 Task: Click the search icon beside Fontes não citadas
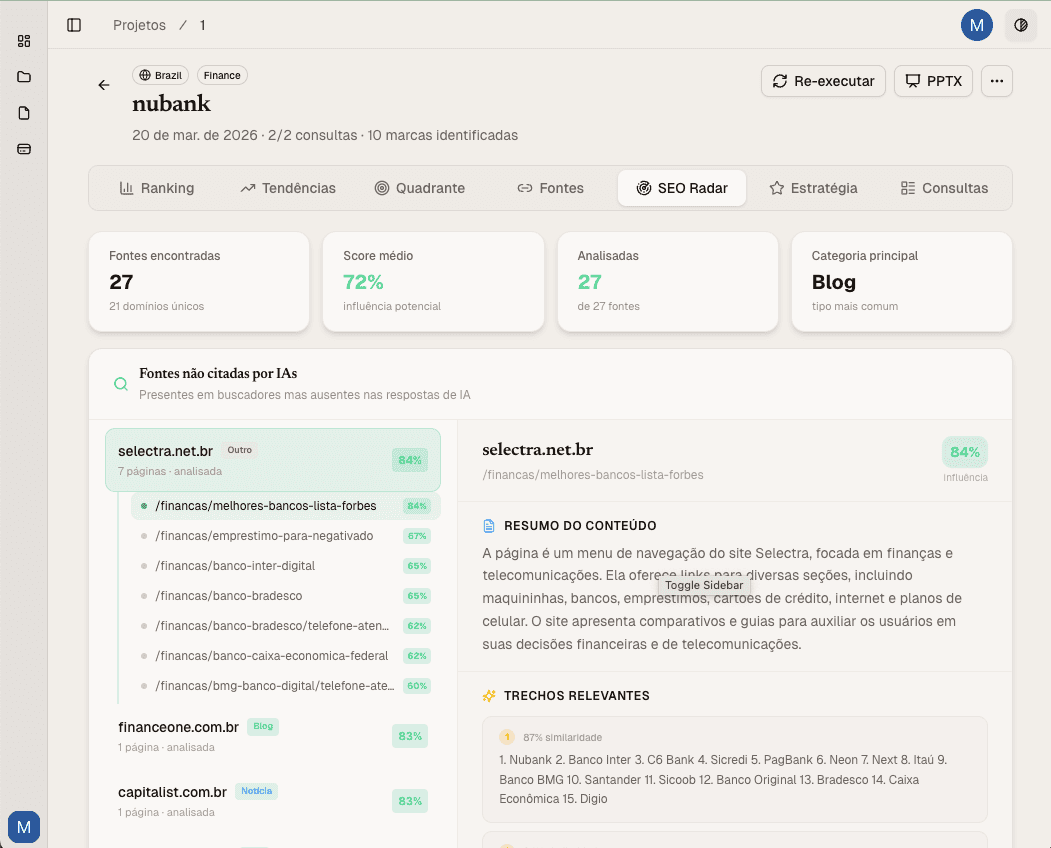(121, 384)
